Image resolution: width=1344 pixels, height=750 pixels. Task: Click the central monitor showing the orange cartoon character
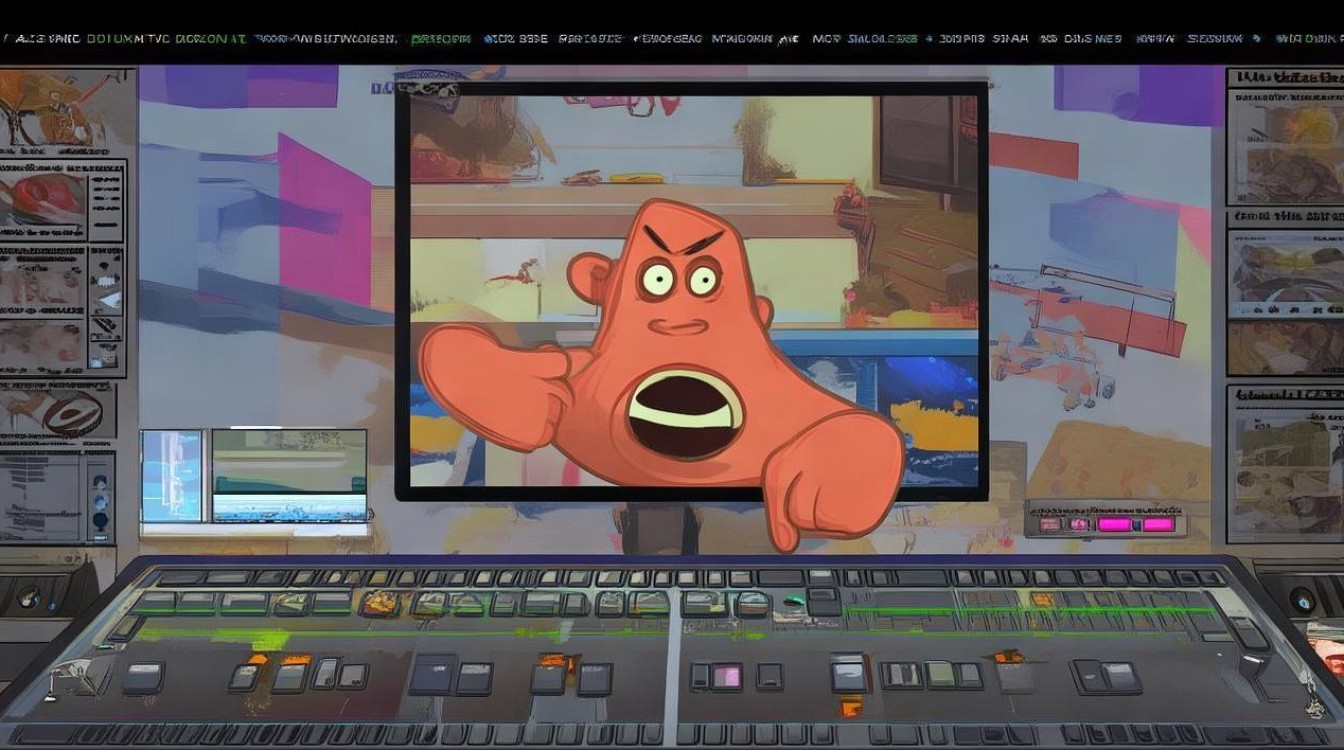(x=691, y=291)
